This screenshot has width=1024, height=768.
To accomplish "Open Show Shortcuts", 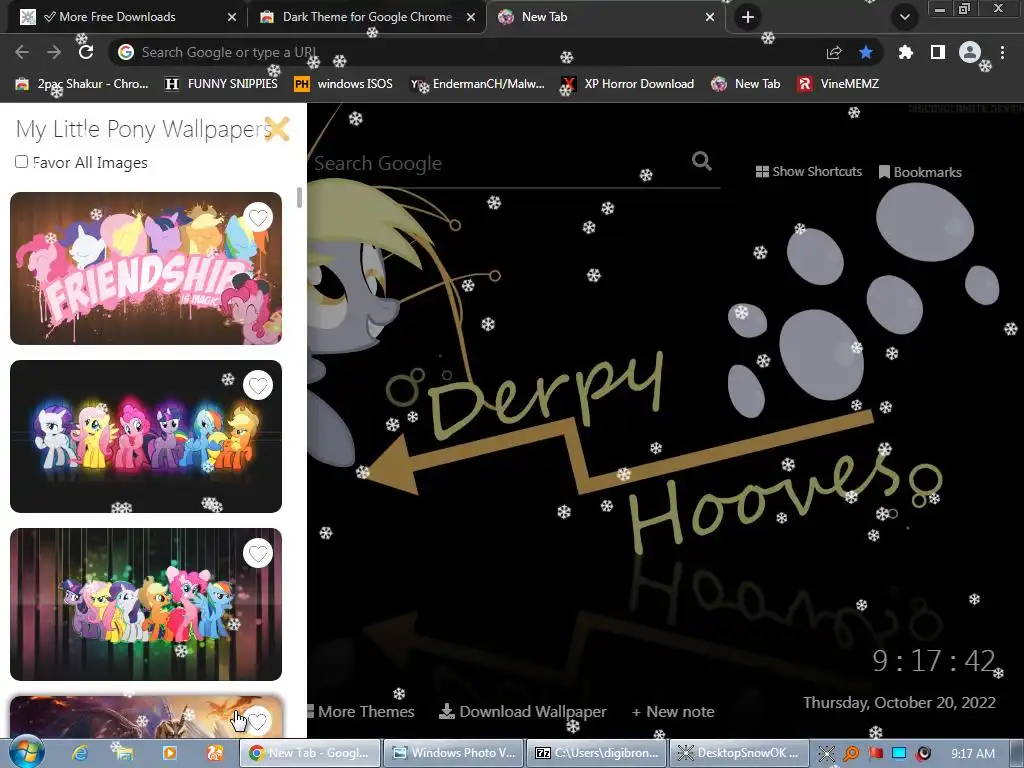I will (x=808, y=172).
